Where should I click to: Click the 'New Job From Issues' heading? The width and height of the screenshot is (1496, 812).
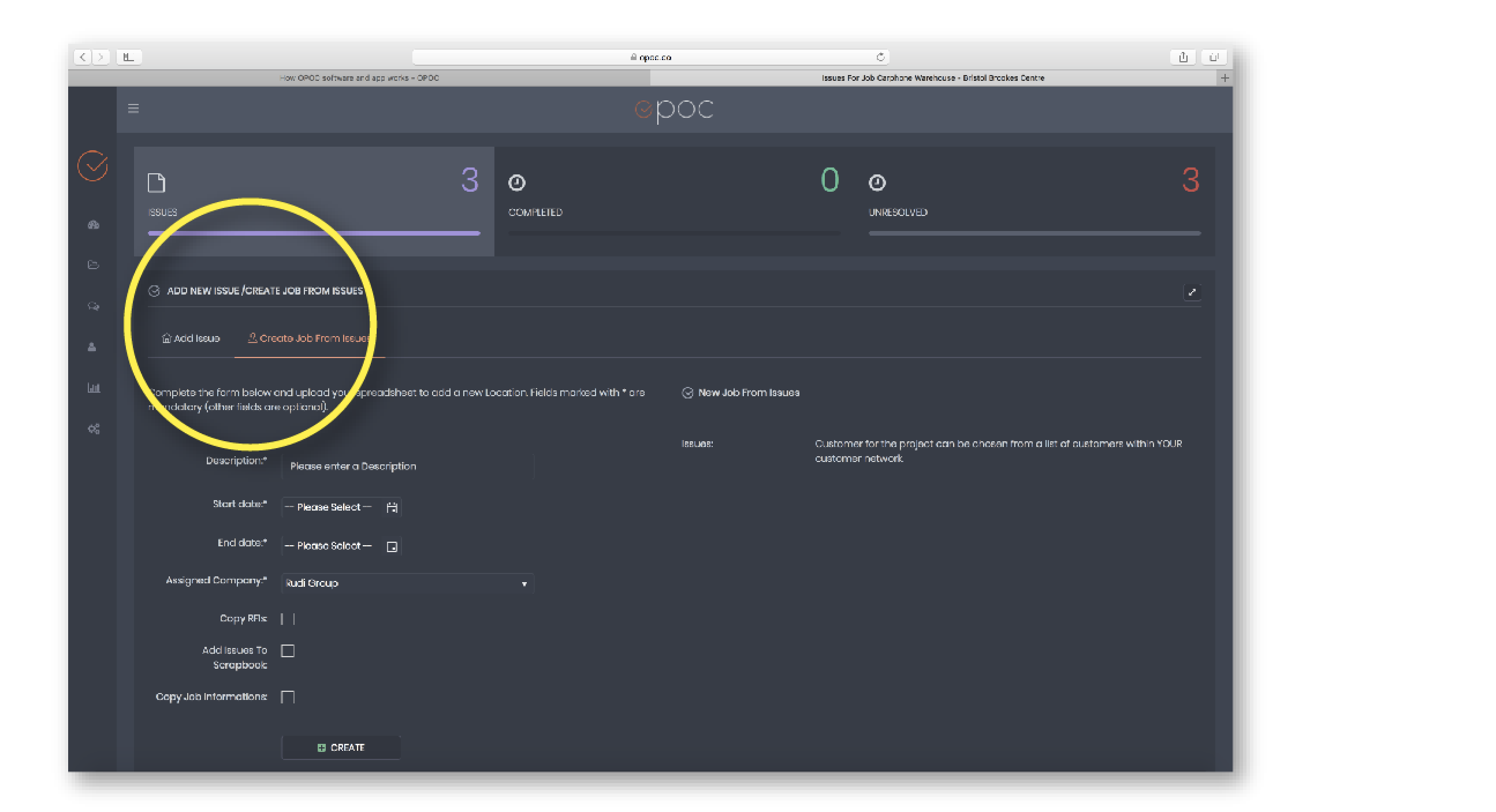click(749, 393)
